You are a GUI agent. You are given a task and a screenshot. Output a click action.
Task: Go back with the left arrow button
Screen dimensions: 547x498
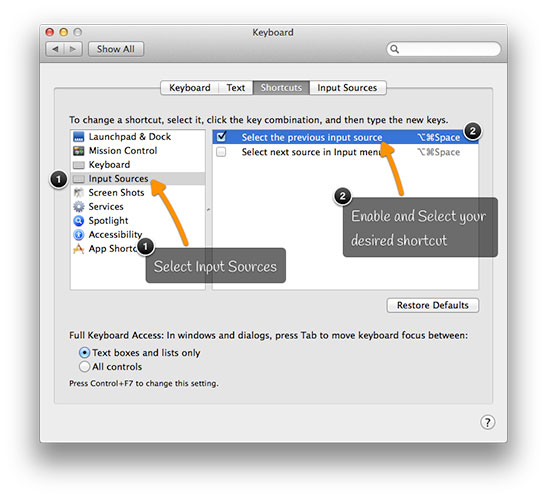pyautogui.click(x=55, y=49)
